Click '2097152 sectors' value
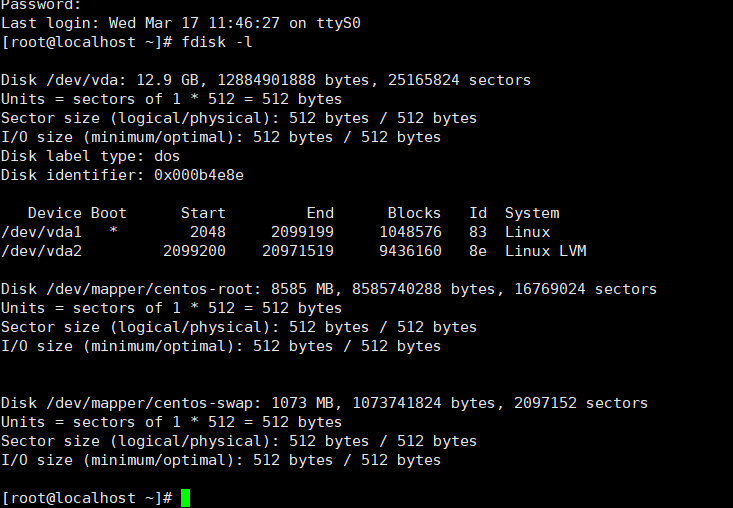The image size is (733, 508). [581, 403]
